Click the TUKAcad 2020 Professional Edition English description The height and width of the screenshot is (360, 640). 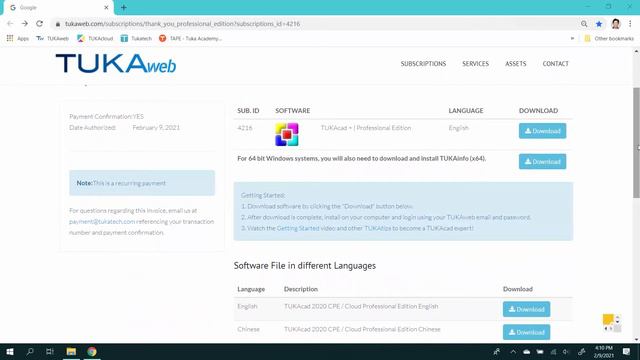coord(361,306)
